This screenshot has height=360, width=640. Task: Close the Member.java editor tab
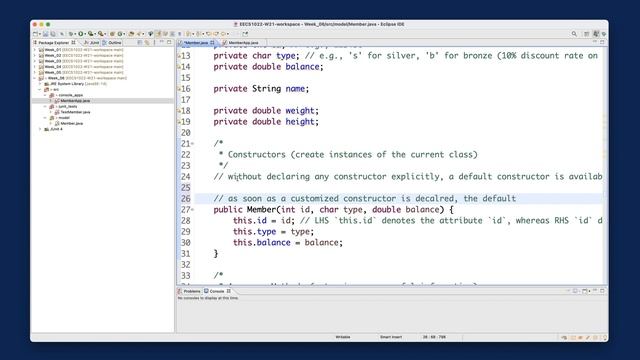coord(212,42)
